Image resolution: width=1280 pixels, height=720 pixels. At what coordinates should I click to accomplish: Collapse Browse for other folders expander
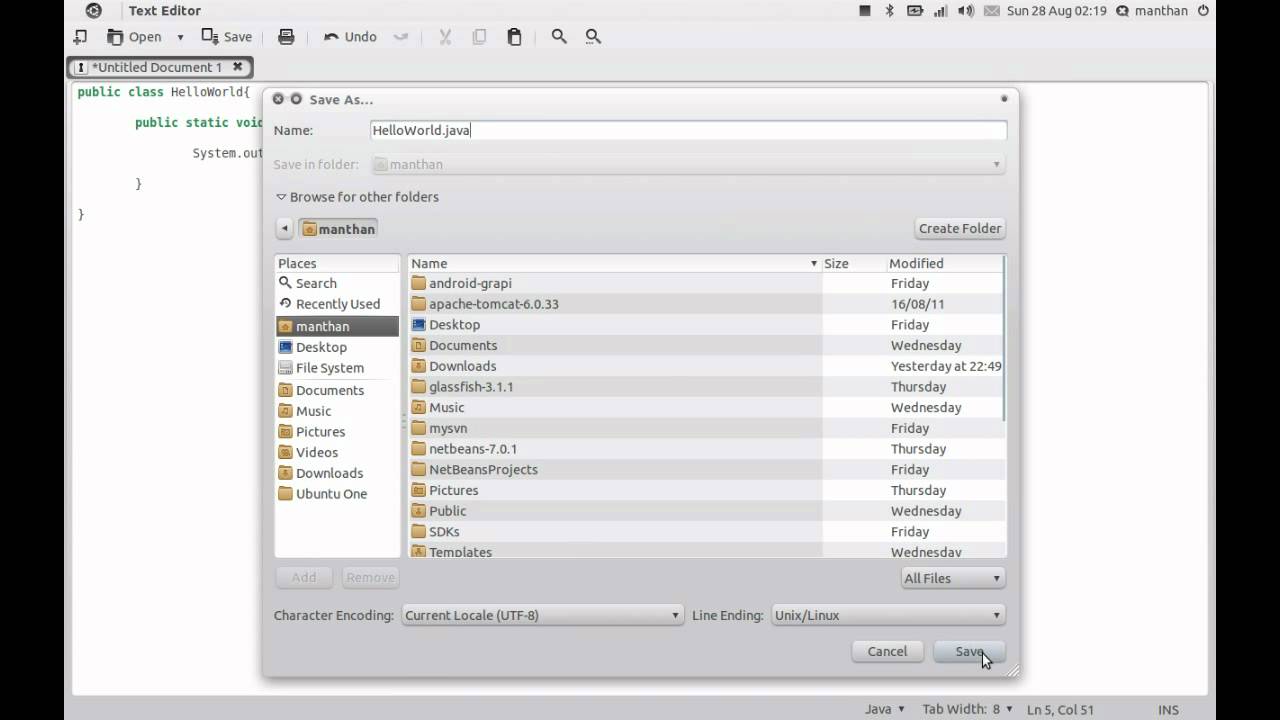357,197
